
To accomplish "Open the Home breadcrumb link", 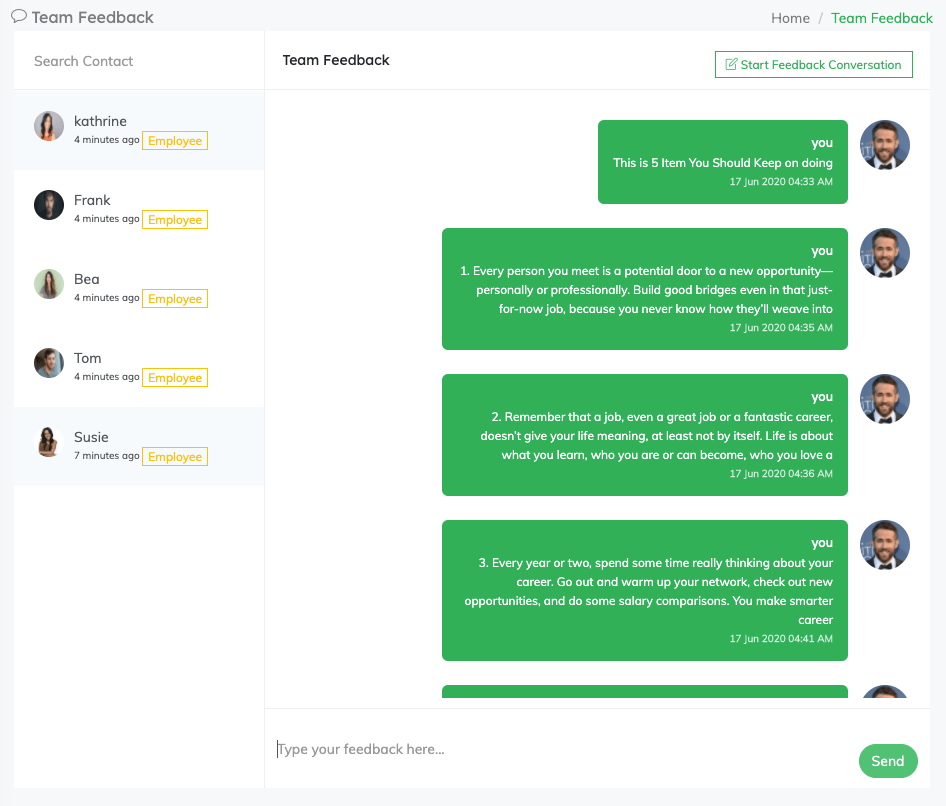I will [x=790, y=18].
